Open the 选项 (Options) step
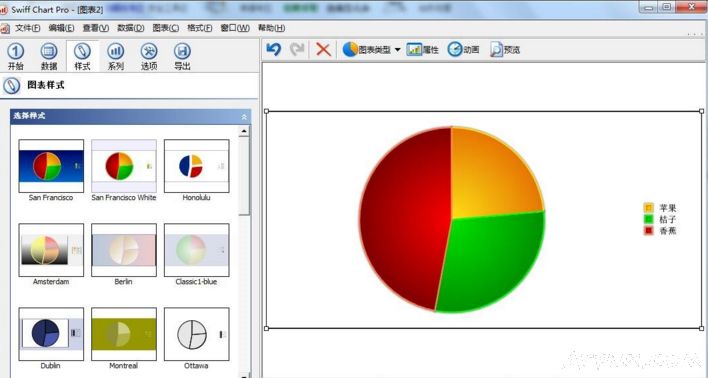Screen dimensions: 708x378 (149, 56)
